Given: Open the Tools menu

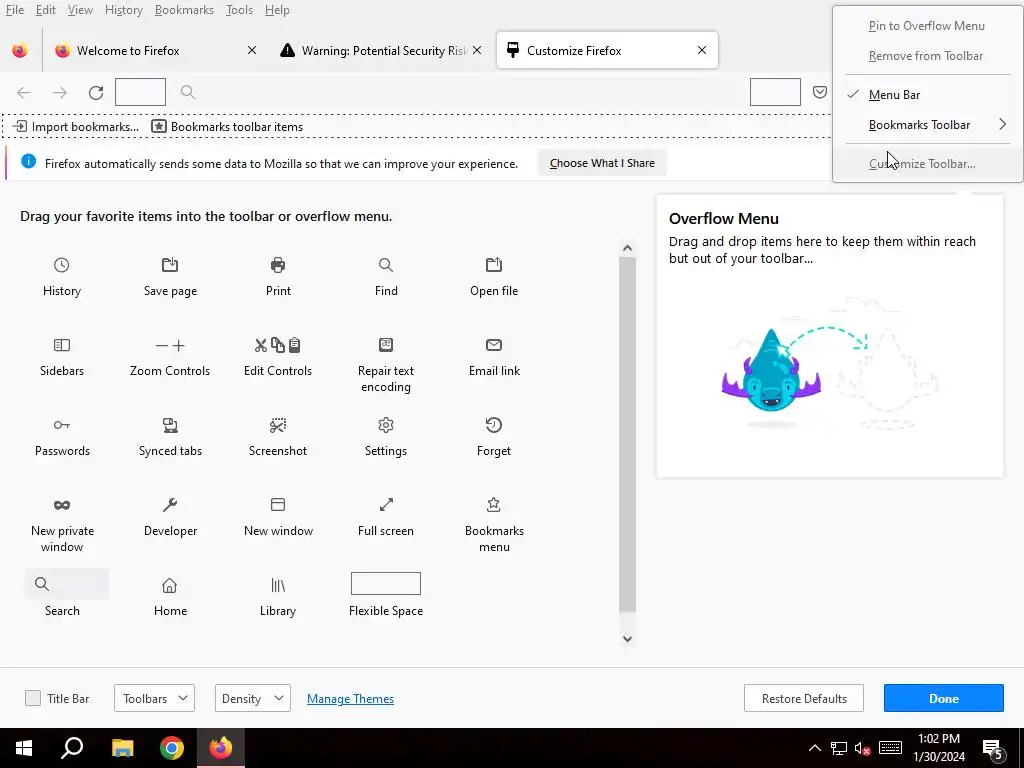Looking at the screenshot, I should pos(239,10).
